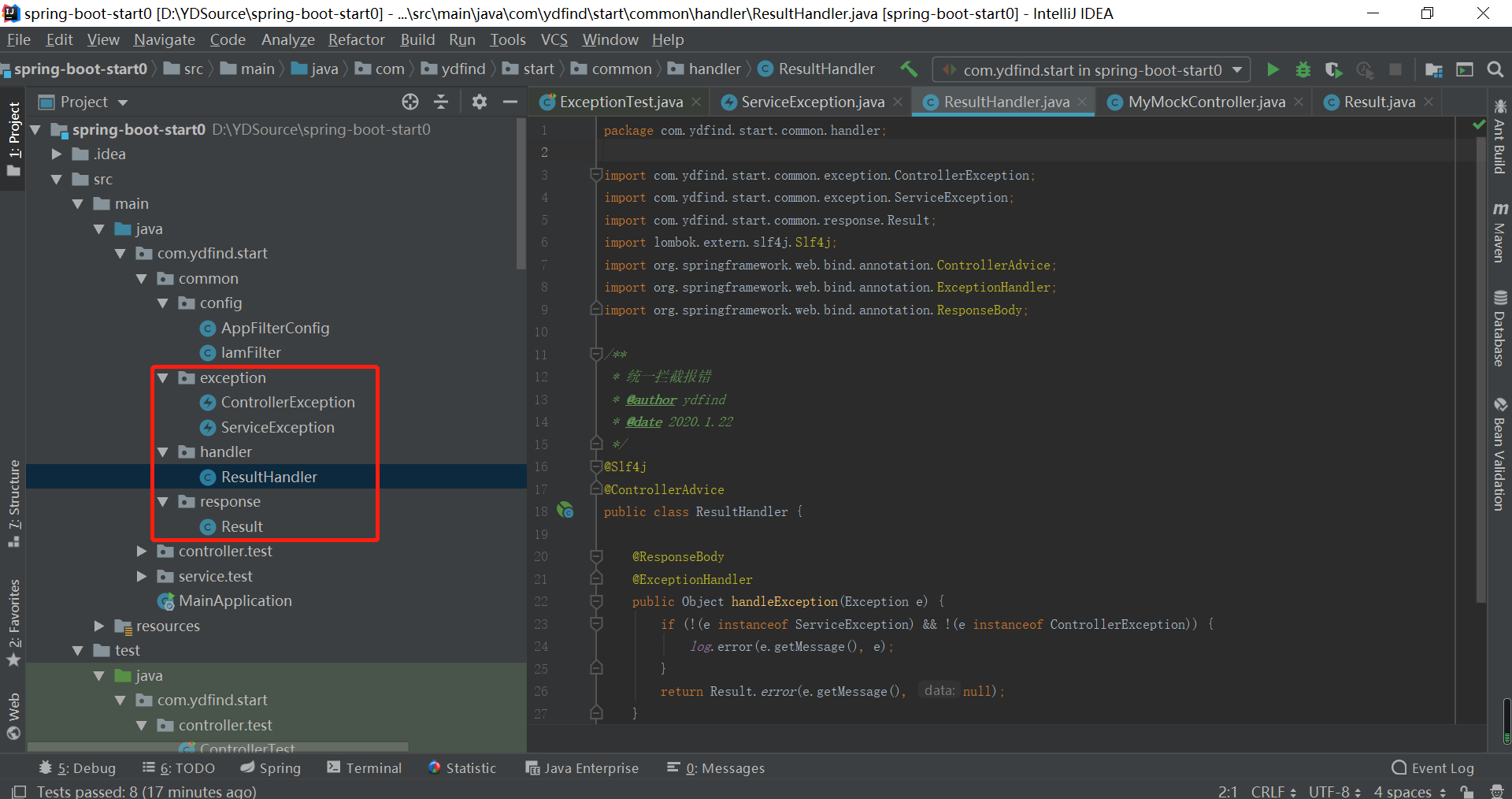Open the Spring tool window
1512x799 pixels.
[271, 767]
